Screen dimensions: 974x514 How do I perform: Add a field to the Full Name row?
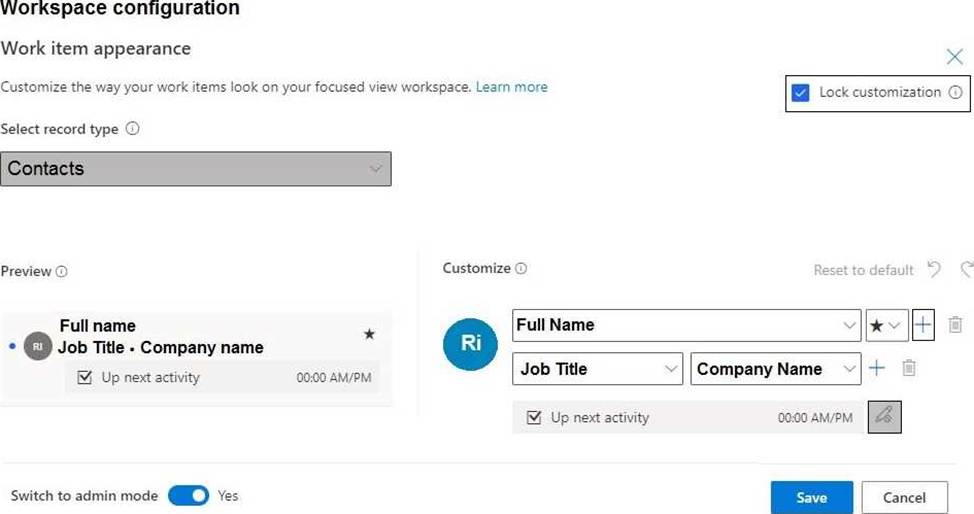tap(923, 325)
